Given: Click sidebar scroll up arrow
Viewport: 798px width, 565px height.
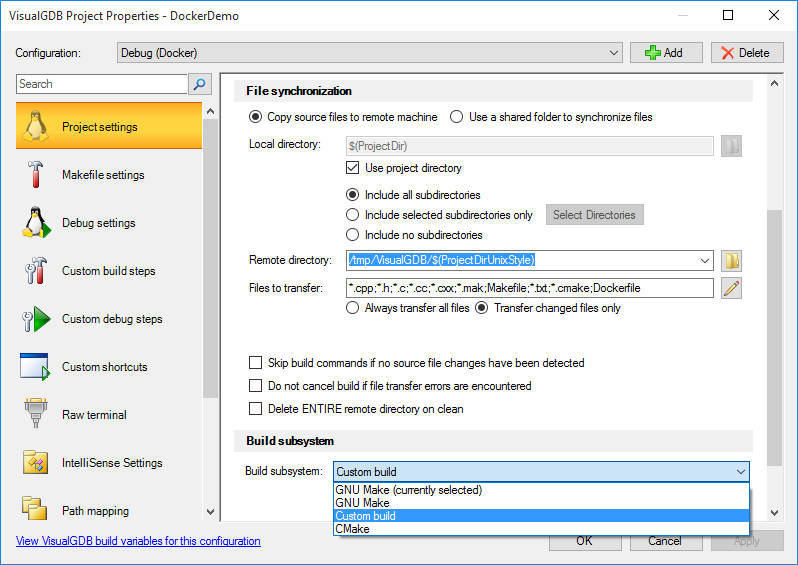Looking at the screenshot, I should tap(210, 111).
